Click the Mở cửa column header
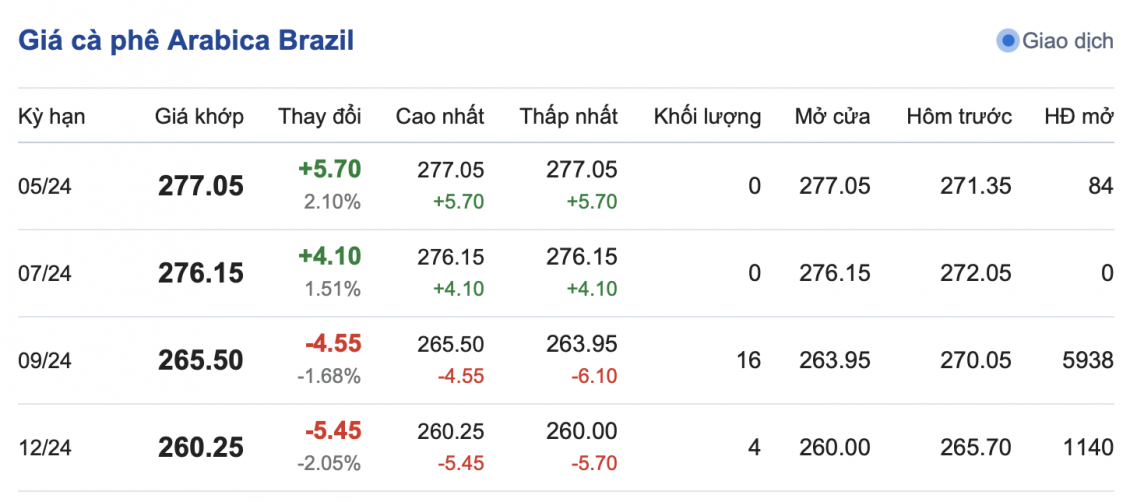Viewport: 1144px width, 502px height. click(832, 116)
